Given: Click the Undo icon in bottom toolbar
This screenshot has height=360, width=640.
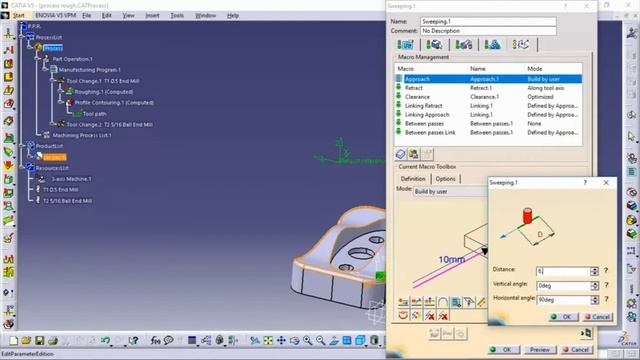Looking at the screenshot, I should point(106,340).
